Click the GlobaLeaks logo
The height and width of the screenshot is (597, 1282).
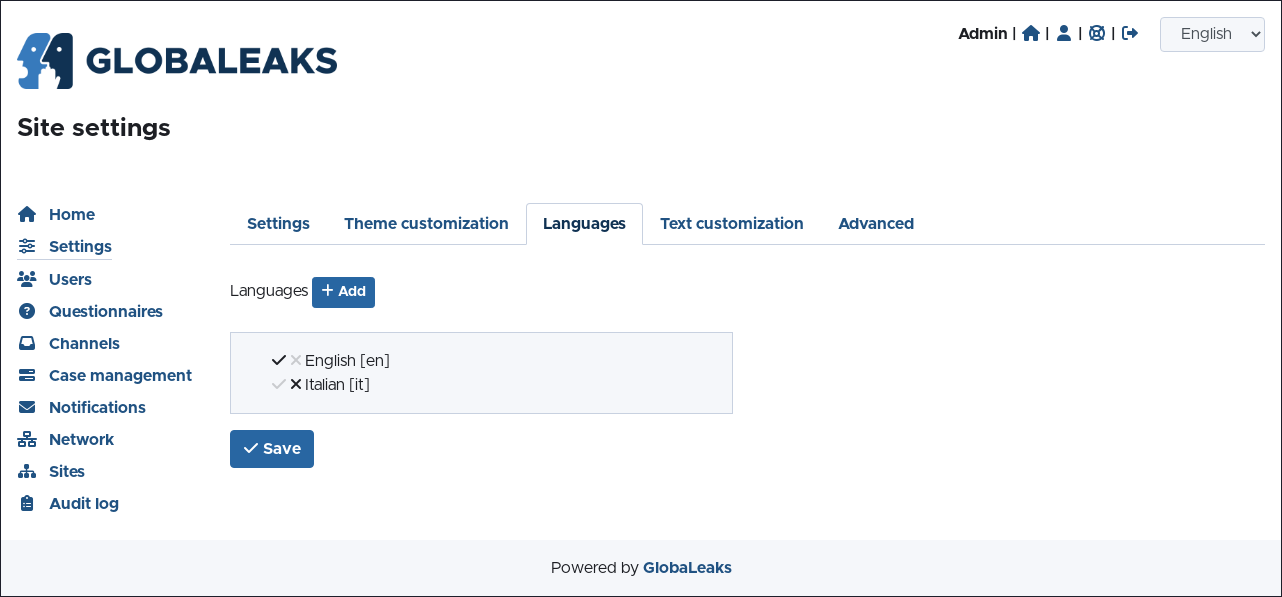point(177,61)
